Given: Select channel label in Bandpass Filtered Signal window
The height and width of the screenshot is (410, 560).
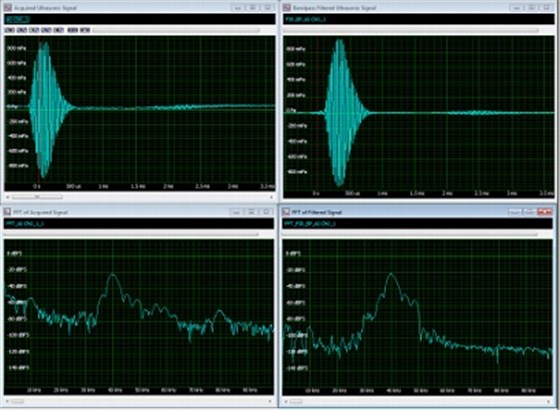Looking at the screenshot, I should [306, 19].
